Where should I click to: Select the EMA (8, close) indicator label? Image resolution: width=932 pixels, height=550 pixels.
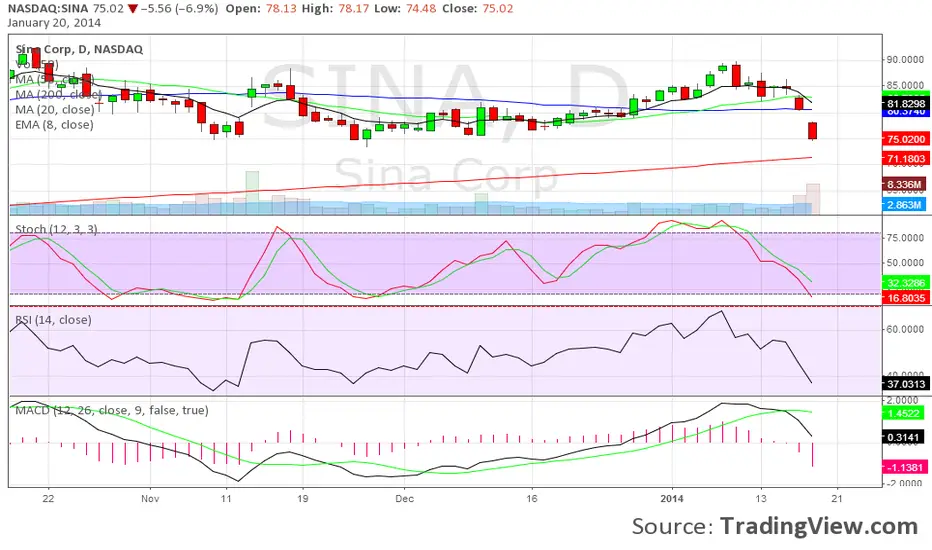coord(54,125)
